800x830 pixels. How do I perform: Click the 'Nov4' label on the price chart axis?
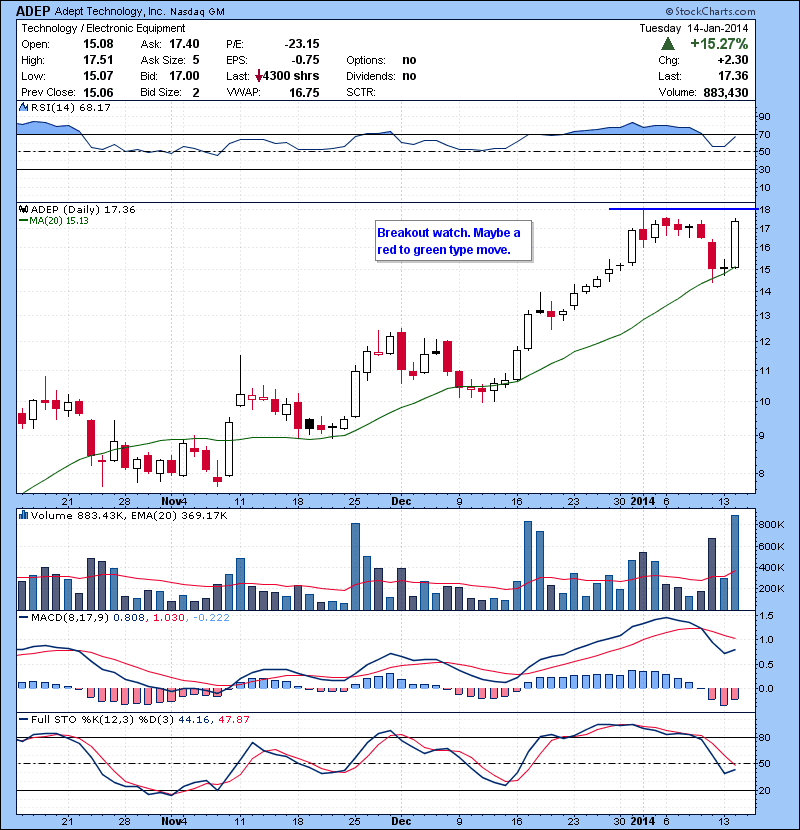[x=174, y=501]
